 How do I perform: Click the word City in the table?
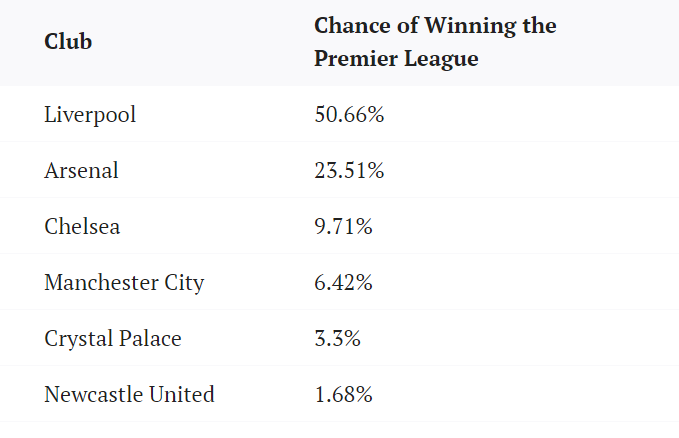point(185,282)
